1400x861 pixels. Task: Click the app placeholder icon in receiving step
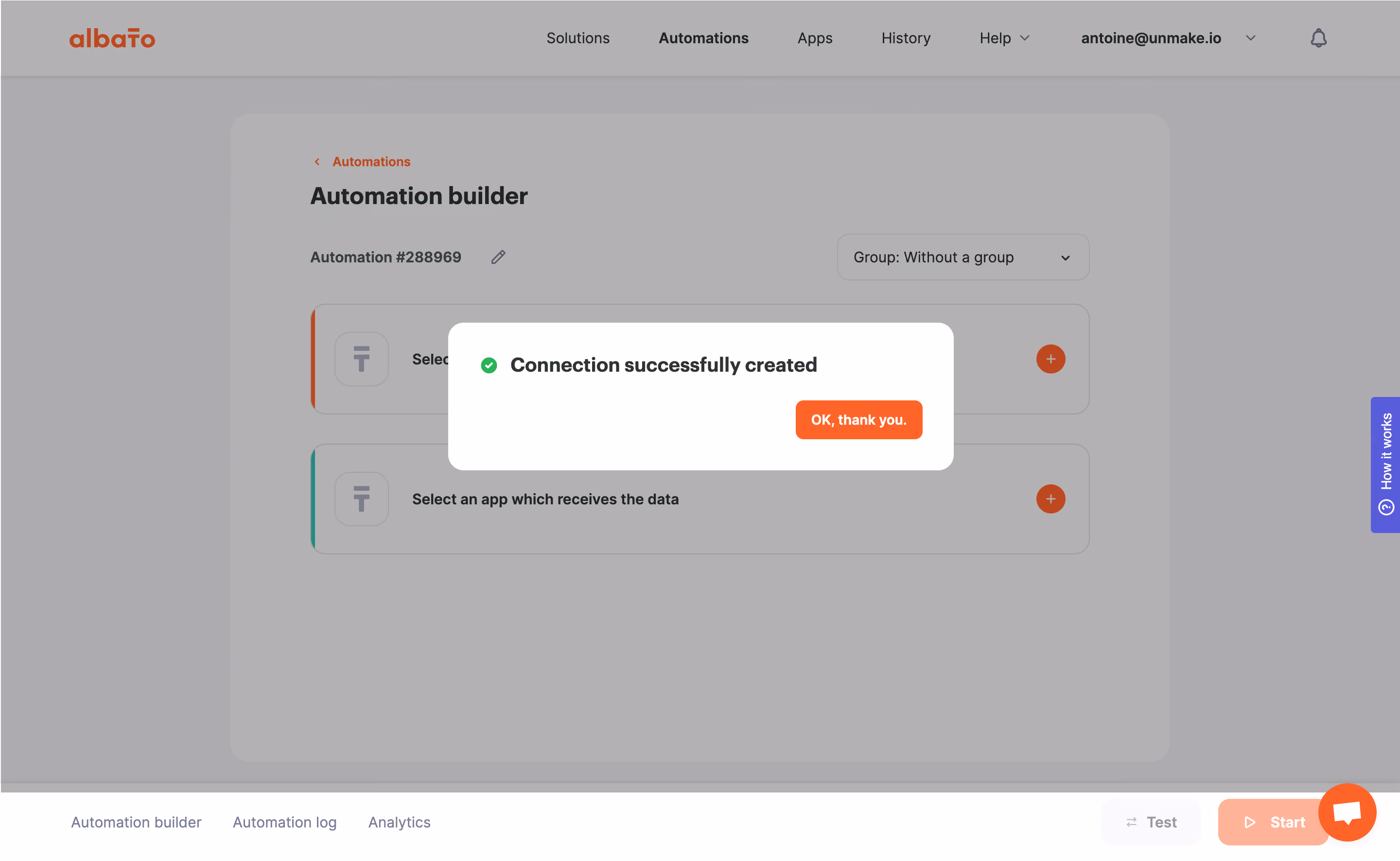[x=362, y=499]
